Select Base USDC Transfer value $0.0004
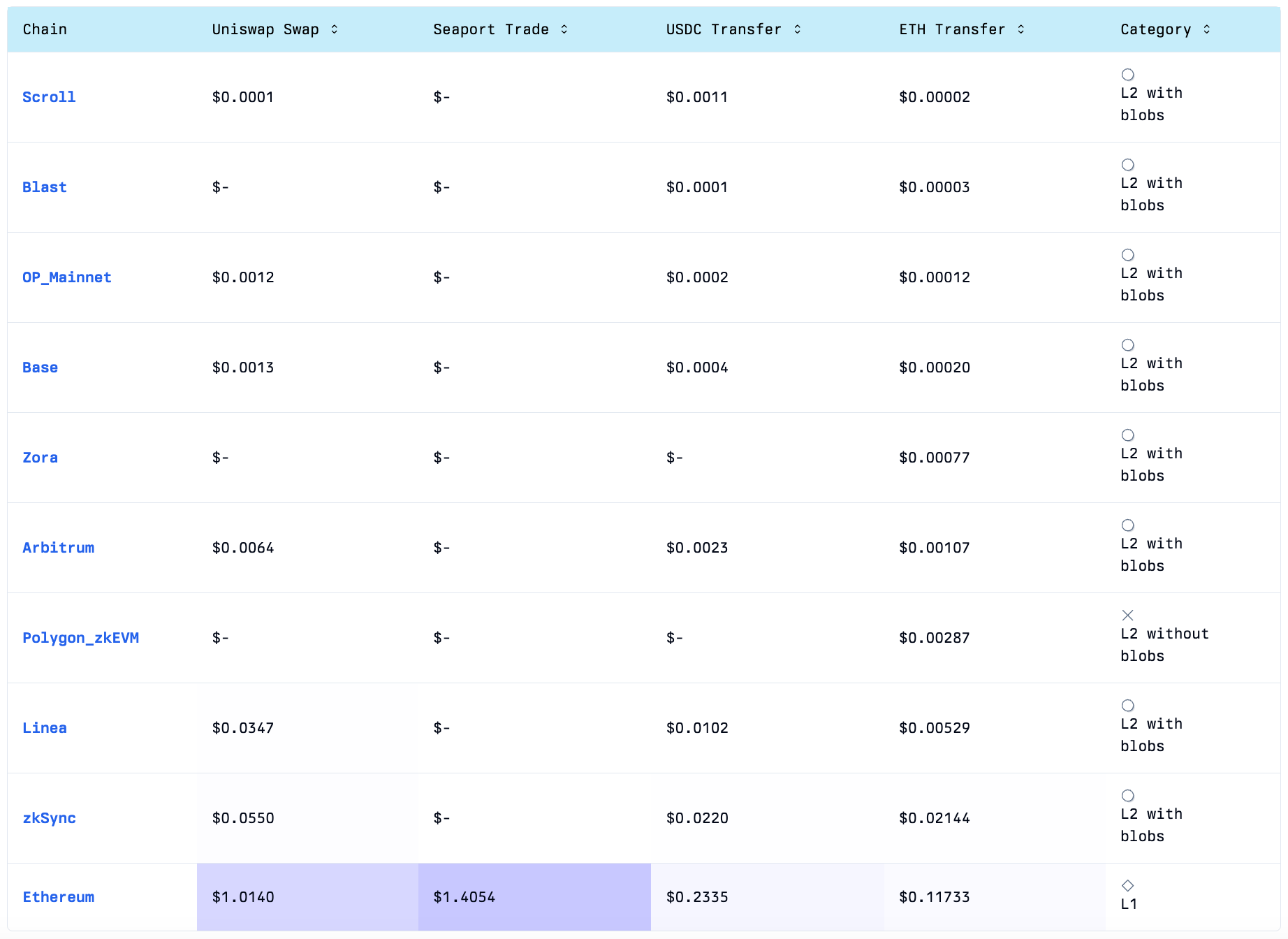 [x=697, y=367]
